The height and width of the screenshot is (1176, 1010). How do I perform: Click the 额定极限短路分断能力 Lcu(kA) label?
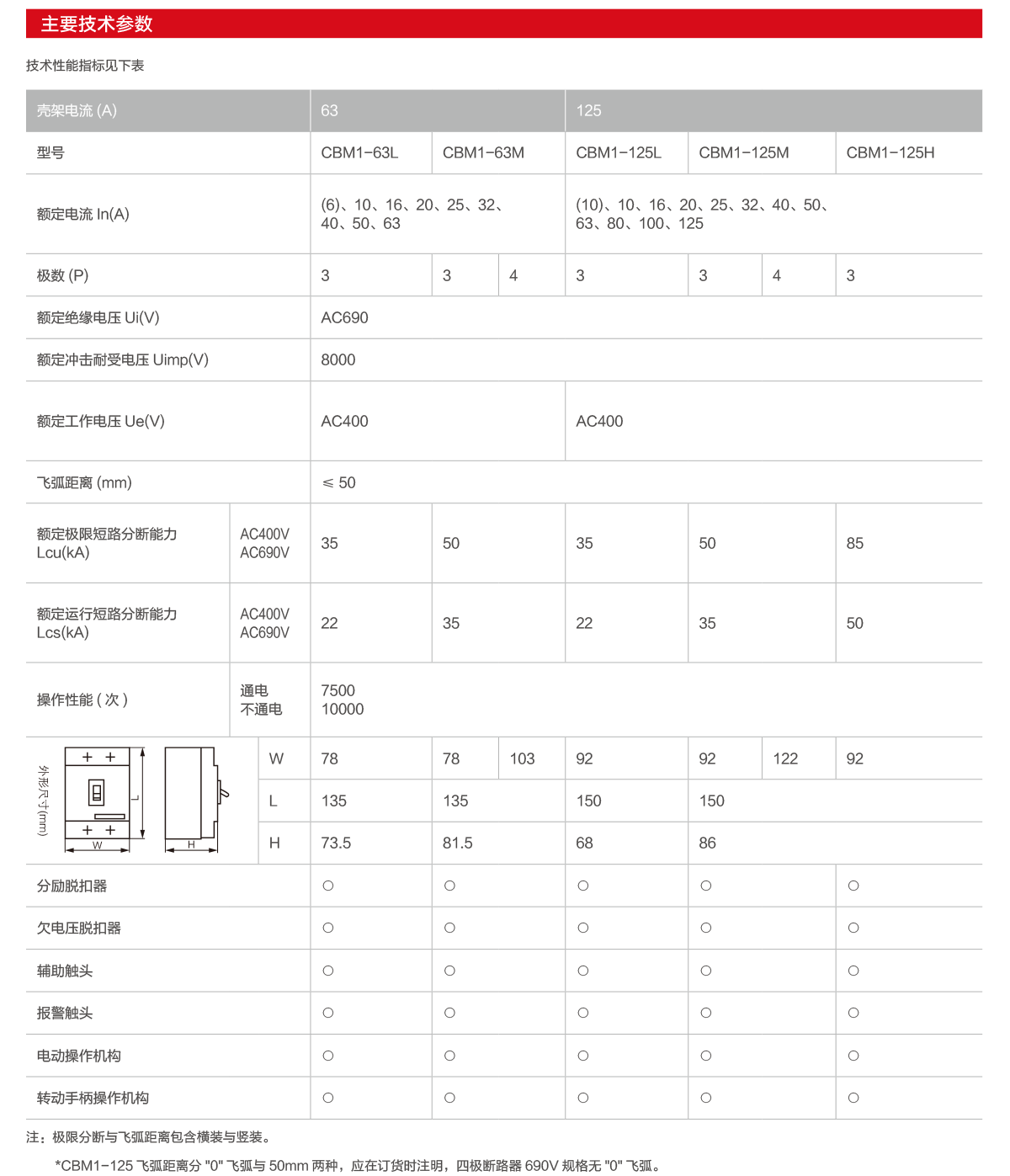point(107,543)
